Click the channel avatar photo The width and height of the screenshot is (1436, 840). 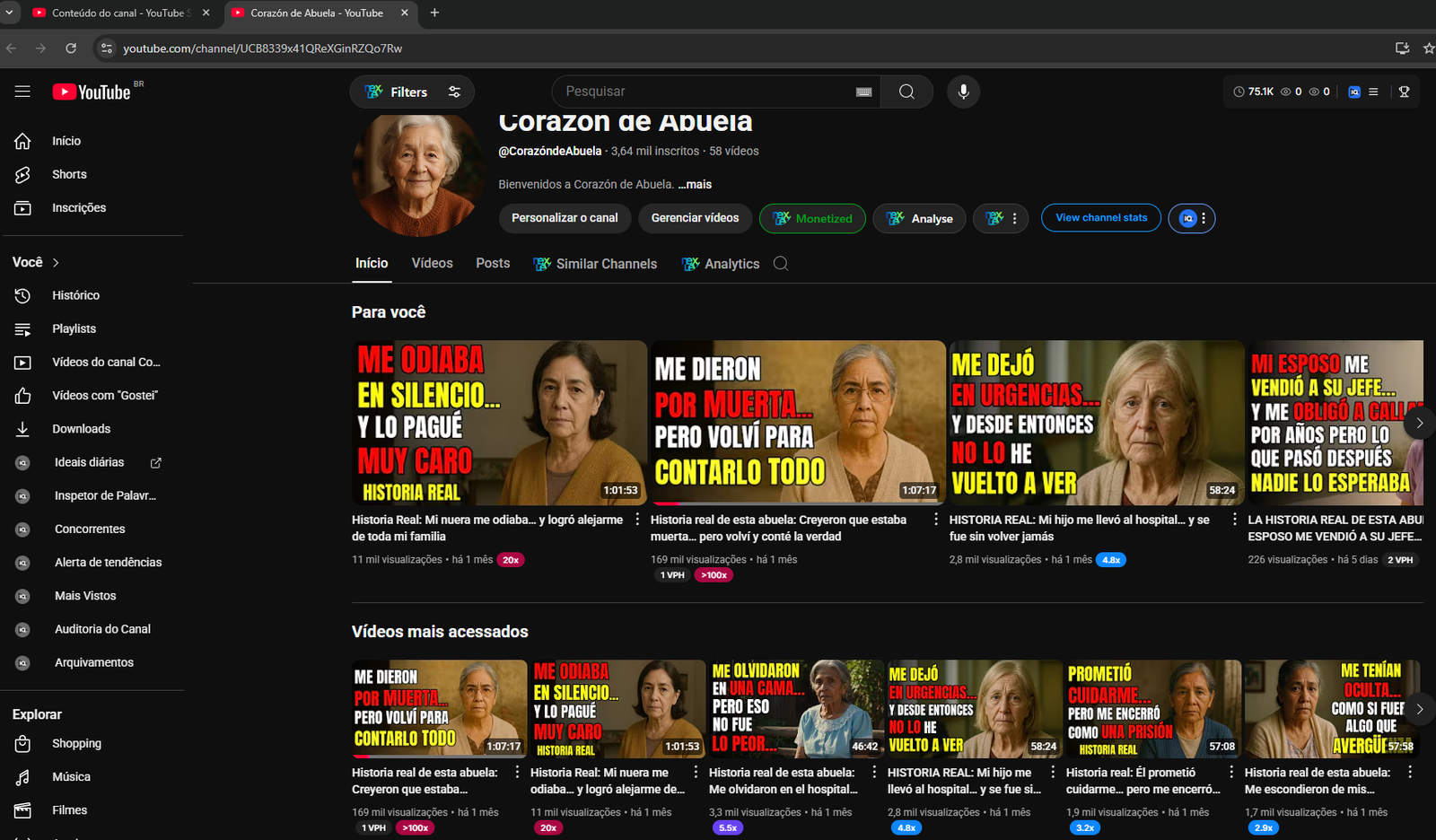(x=418, y=173)
